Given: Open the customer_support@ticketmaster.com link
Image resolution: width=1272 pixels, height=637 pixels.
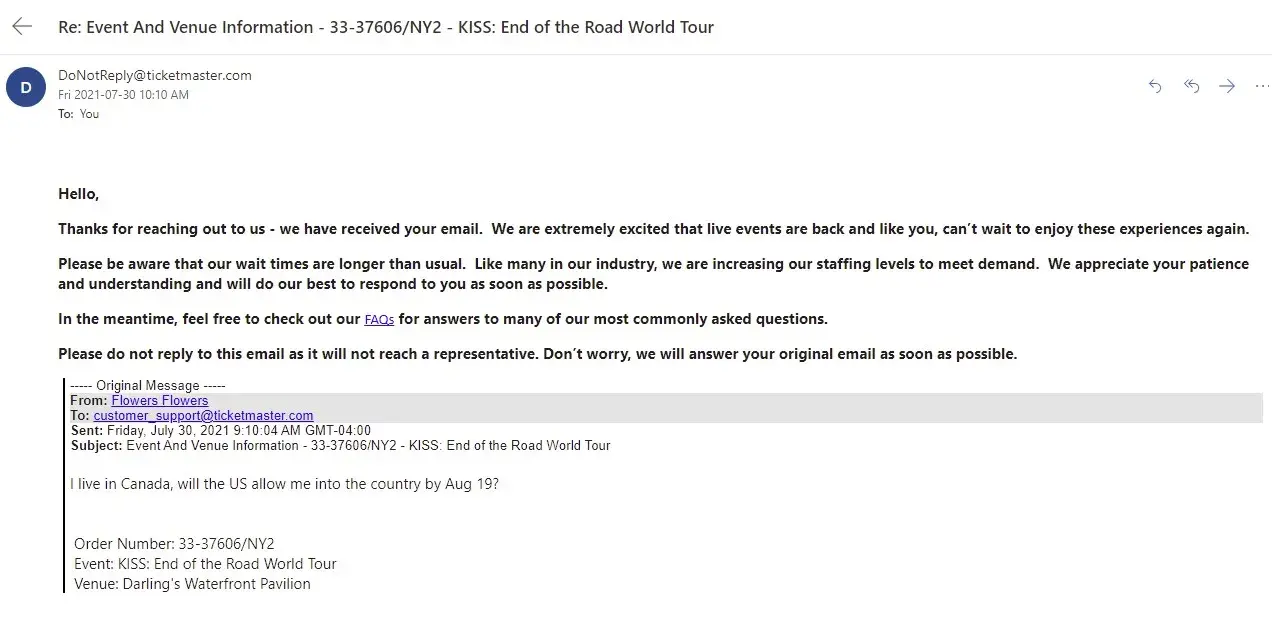Looking at the screenshot, I should coord(203,415).
